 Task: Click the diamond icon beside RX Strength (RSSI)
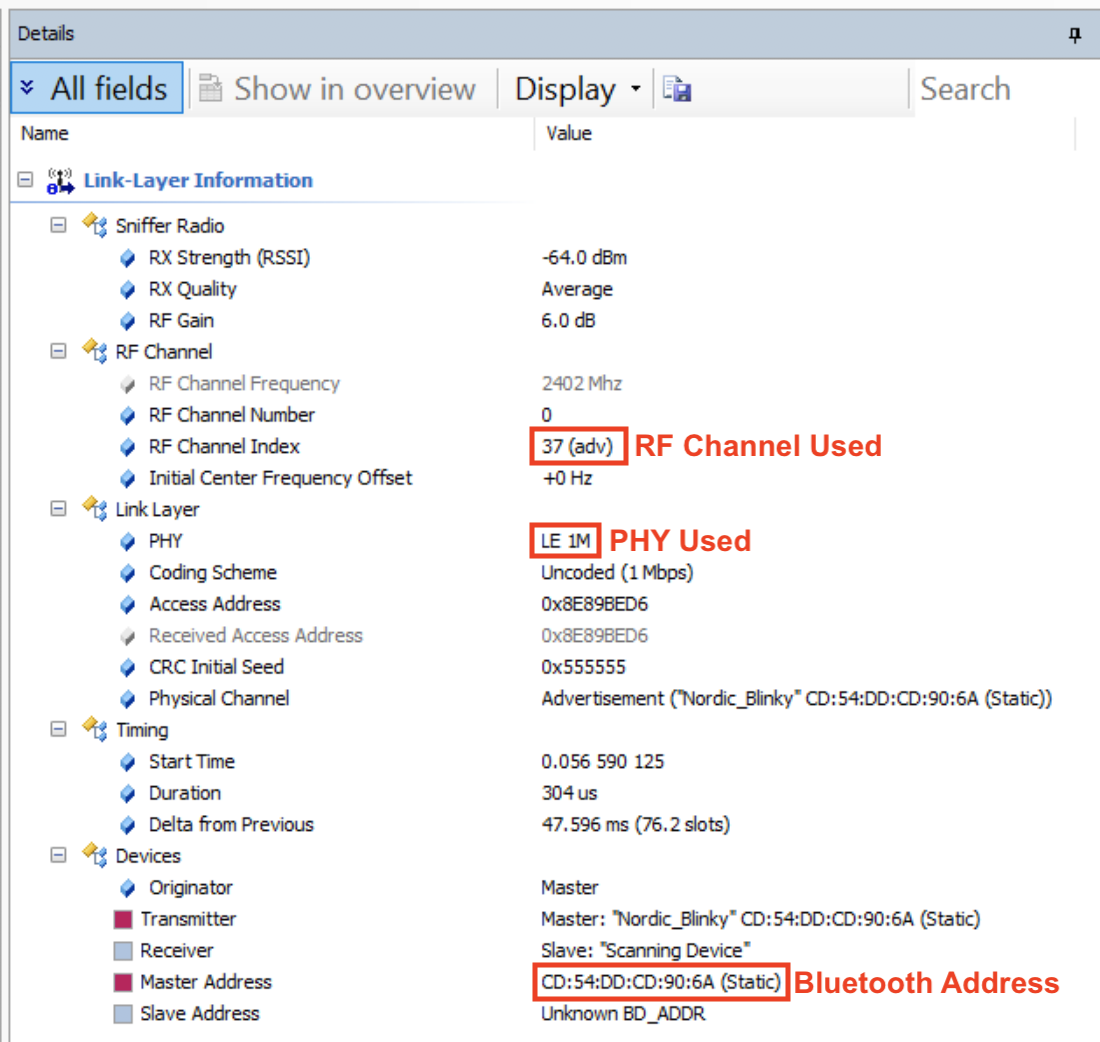pyautogui.click(x=127, y=257)
